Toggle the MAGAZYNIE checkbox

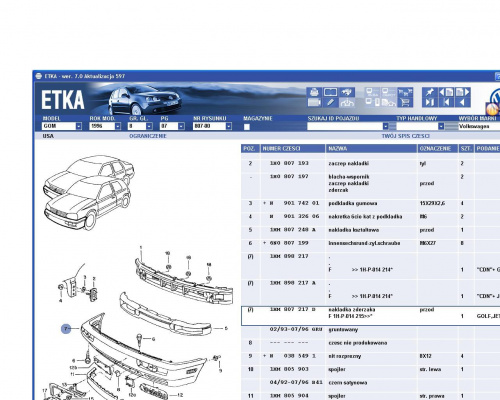(x=247, y=127)
